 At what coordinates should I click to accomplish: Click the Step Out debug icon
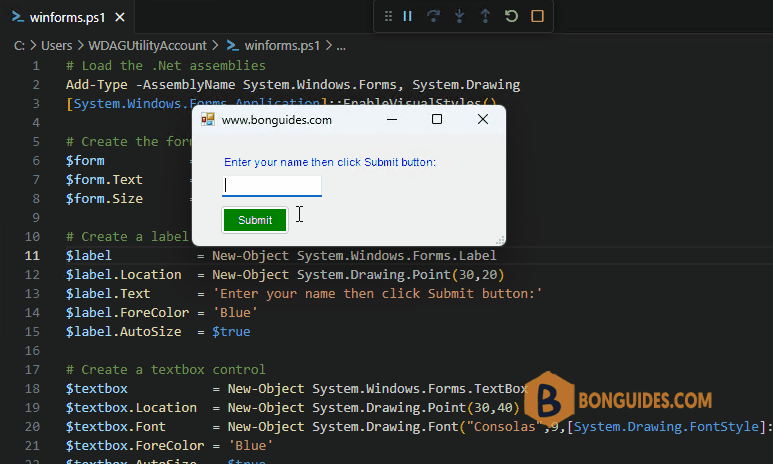[485, 16]
